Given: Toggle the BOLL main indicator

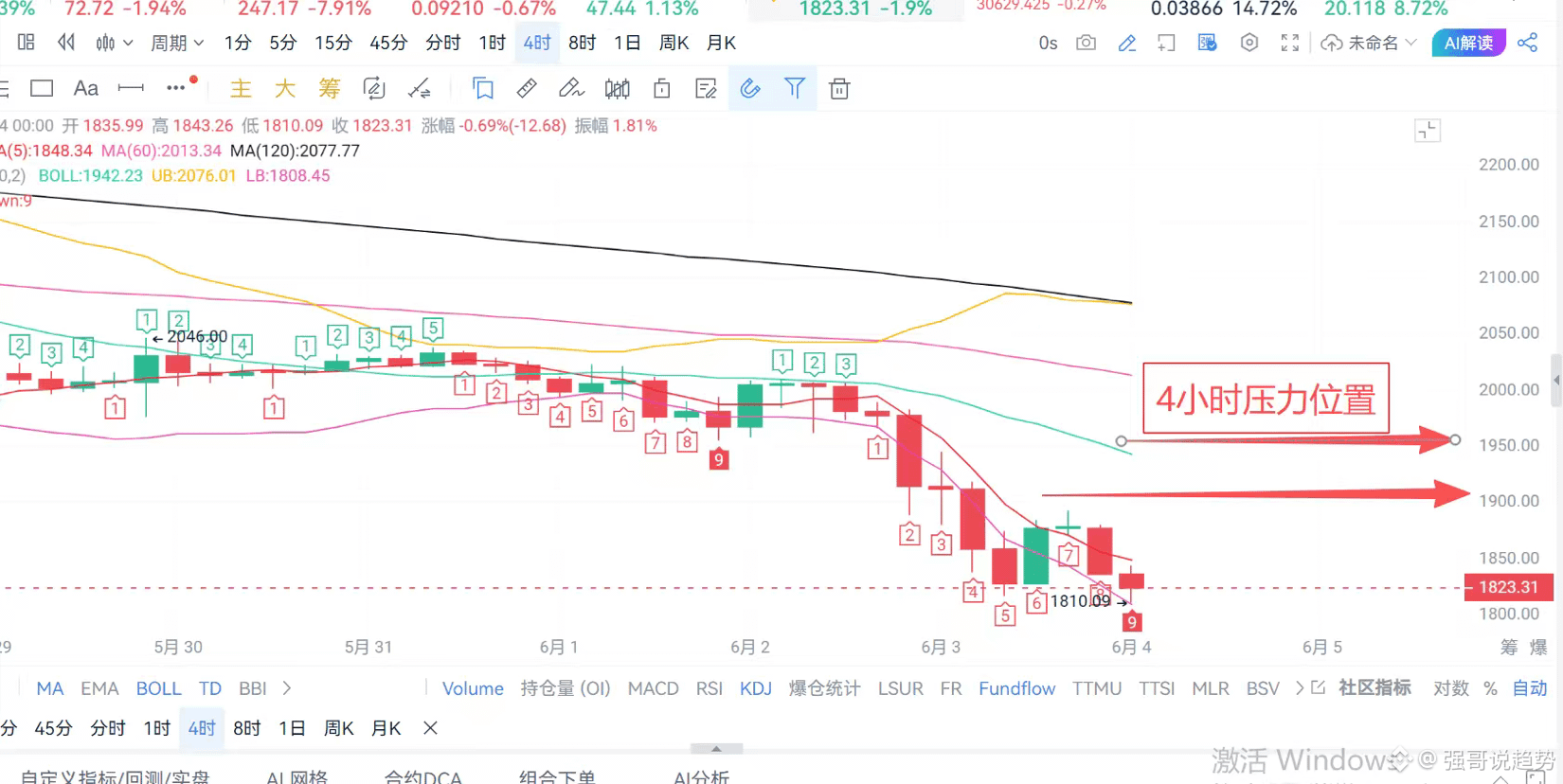Looking at the screenshot, I should pyautogui.click(x=158, y=688).
